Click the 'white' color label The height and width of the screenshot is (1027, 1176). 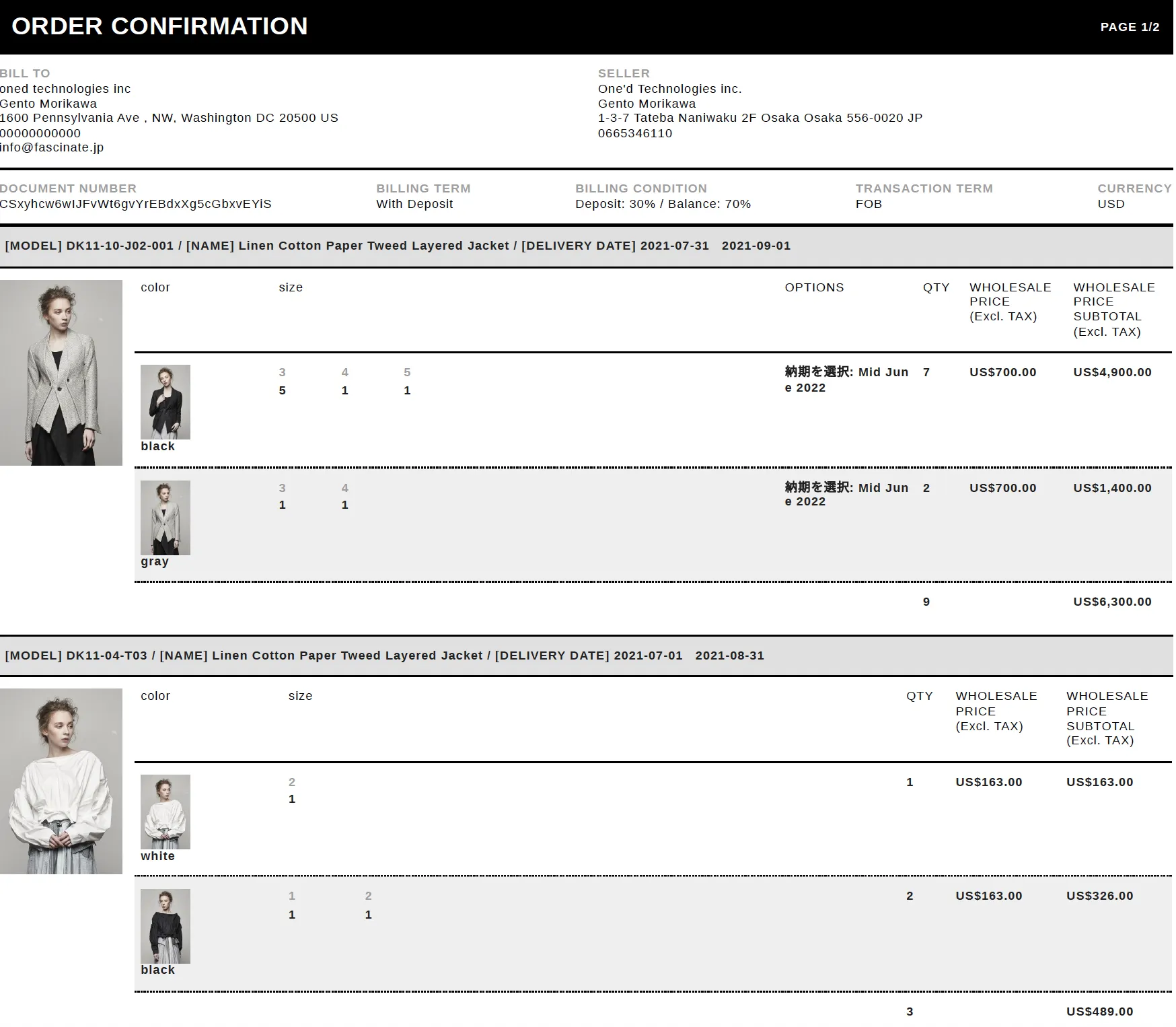[157, 856]
